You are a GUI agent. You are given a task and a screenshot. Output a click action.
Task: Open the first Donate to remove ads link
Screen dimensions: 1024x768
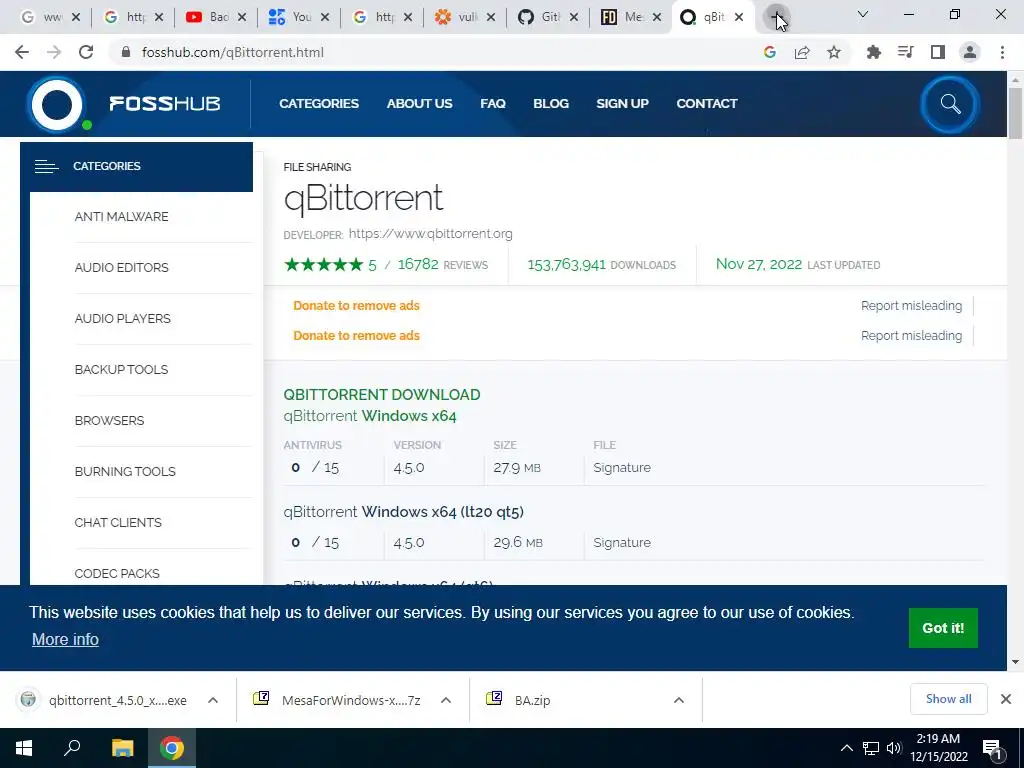click(357, 306)
